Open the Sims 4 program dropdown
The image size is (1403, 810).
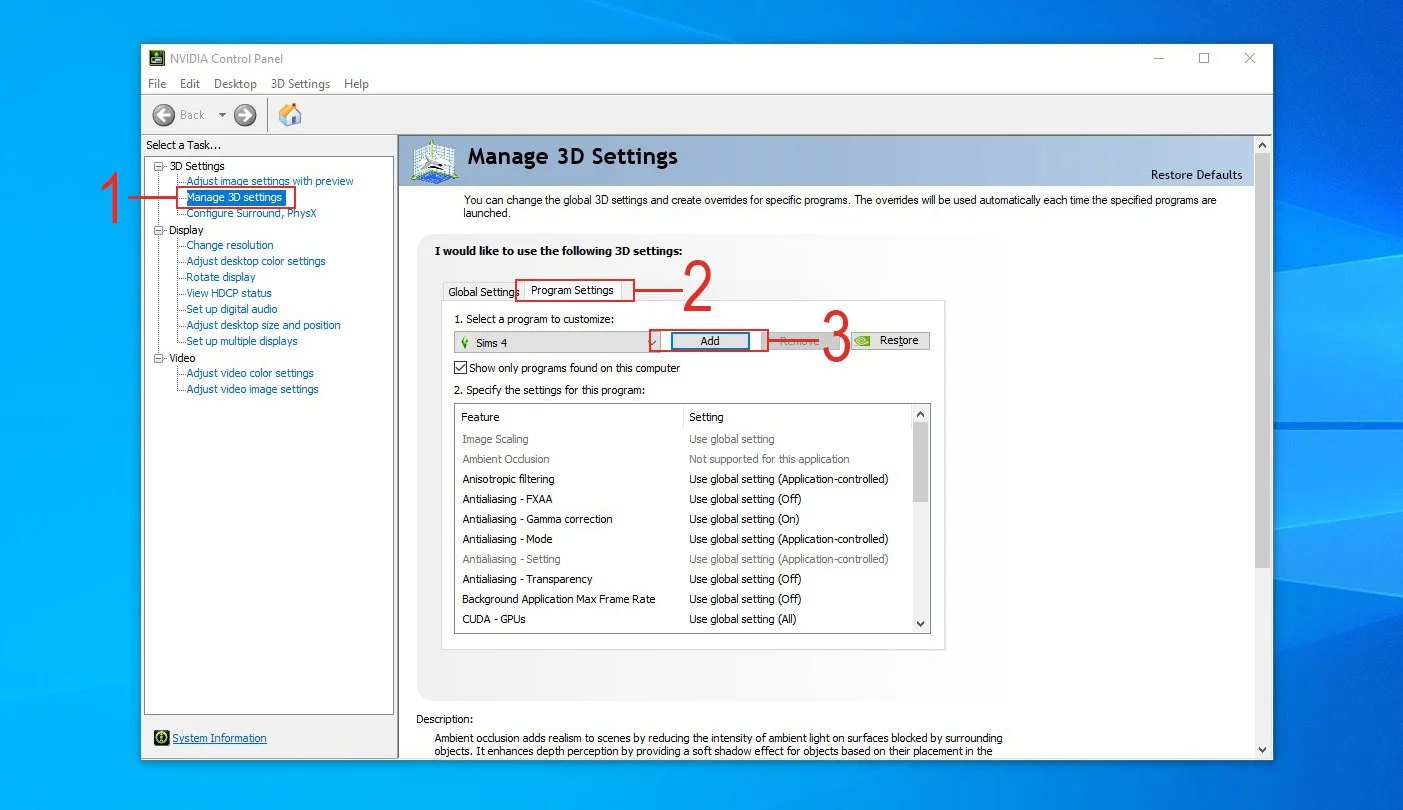pos(557,342)
